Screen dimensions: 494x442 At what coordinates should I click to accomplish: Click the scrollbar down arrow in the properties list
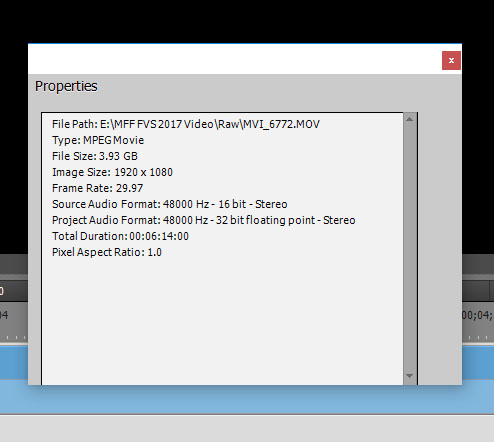tap(410, 376)
